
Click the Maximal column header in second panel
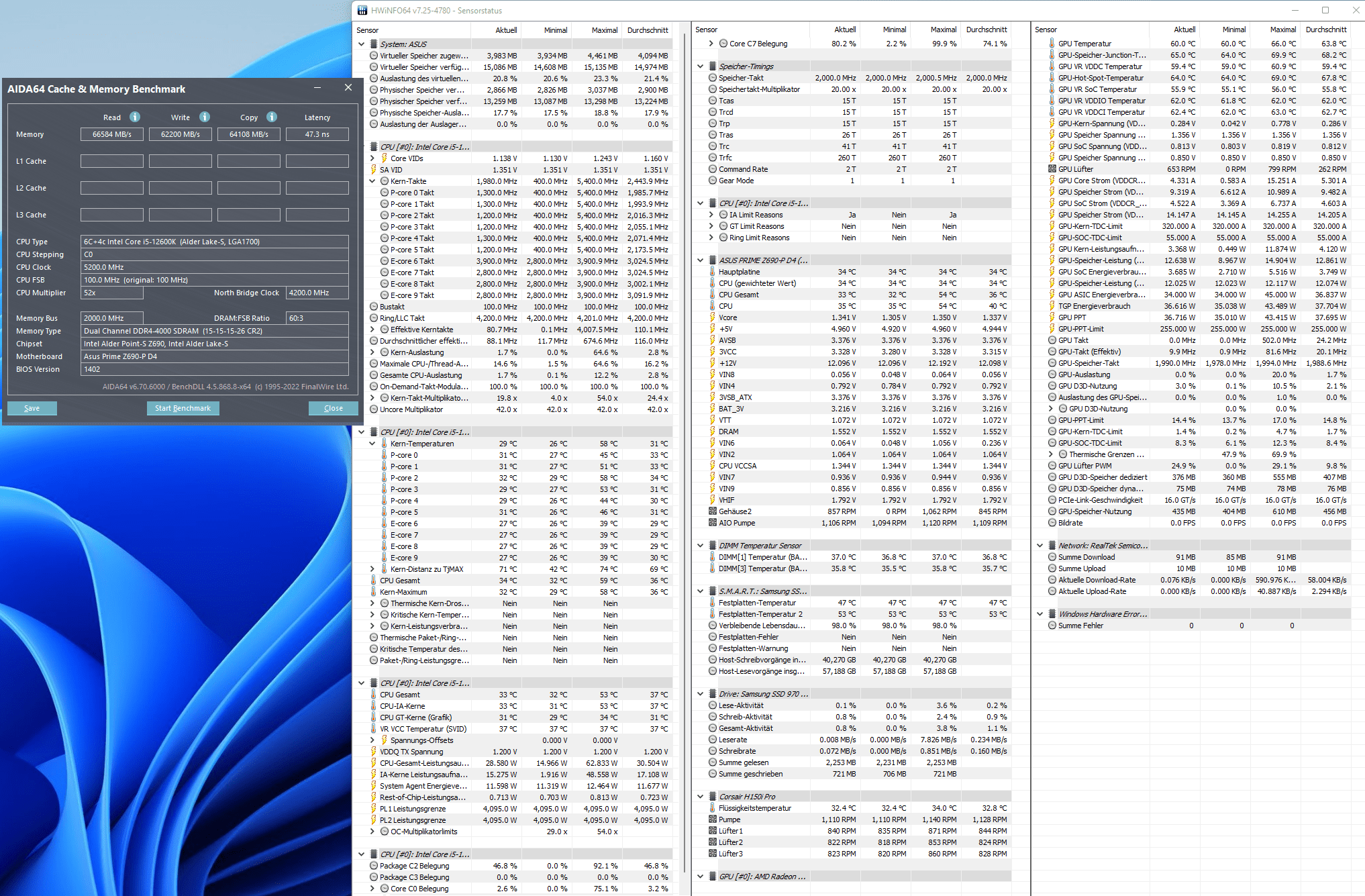point(934,30)
